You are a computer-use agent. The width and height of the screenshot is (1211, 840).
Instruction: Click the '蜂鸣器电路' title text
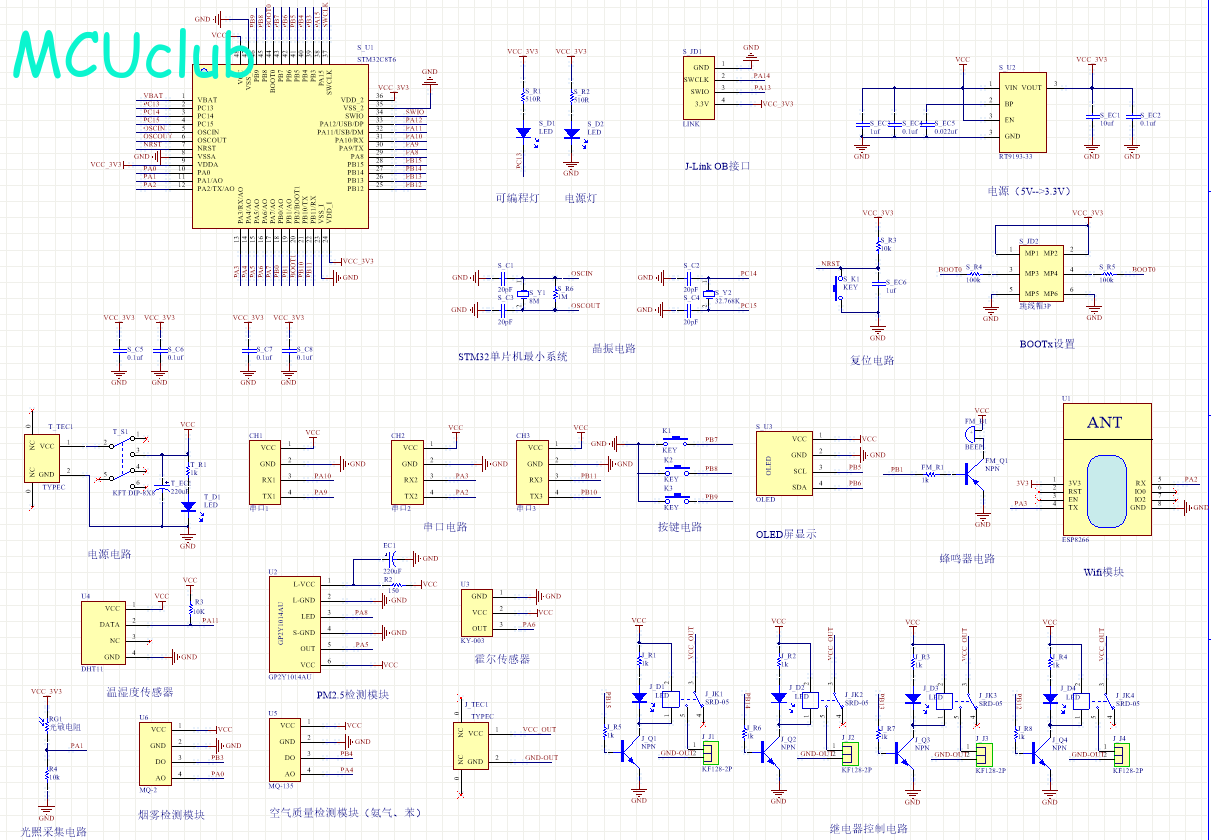(967, 559)
